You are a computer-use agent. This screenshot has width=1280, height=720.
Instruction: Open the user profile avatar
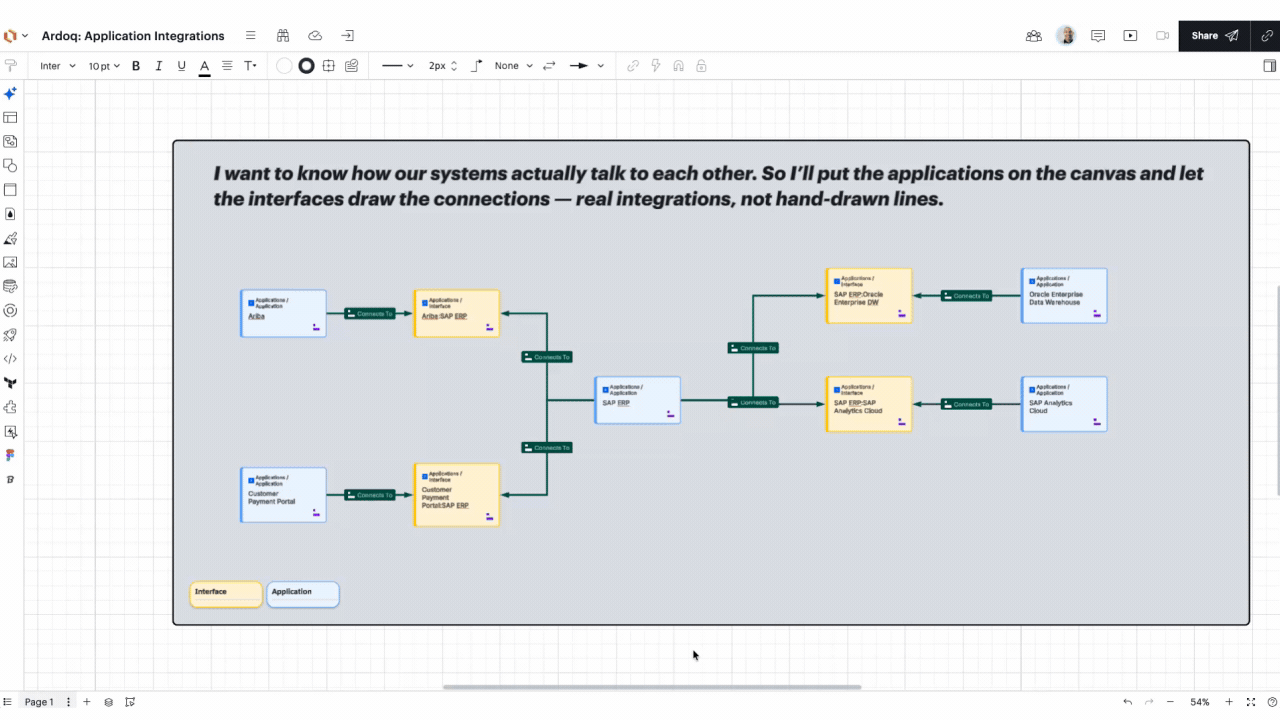coord(1066,36)
